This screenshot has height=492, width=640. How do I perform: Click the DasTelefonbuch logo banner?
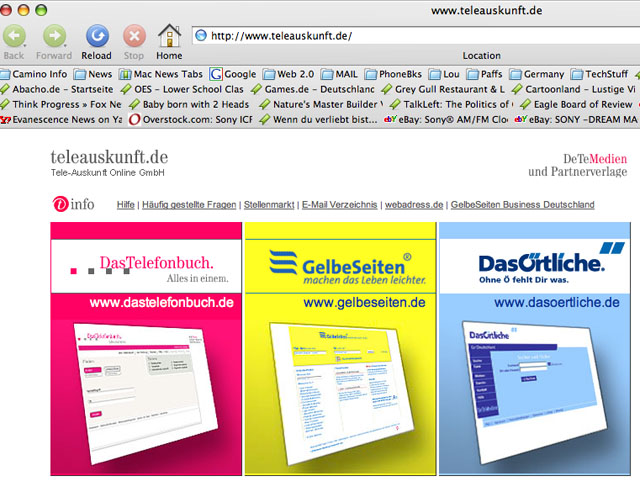click(x=146, y=266)
